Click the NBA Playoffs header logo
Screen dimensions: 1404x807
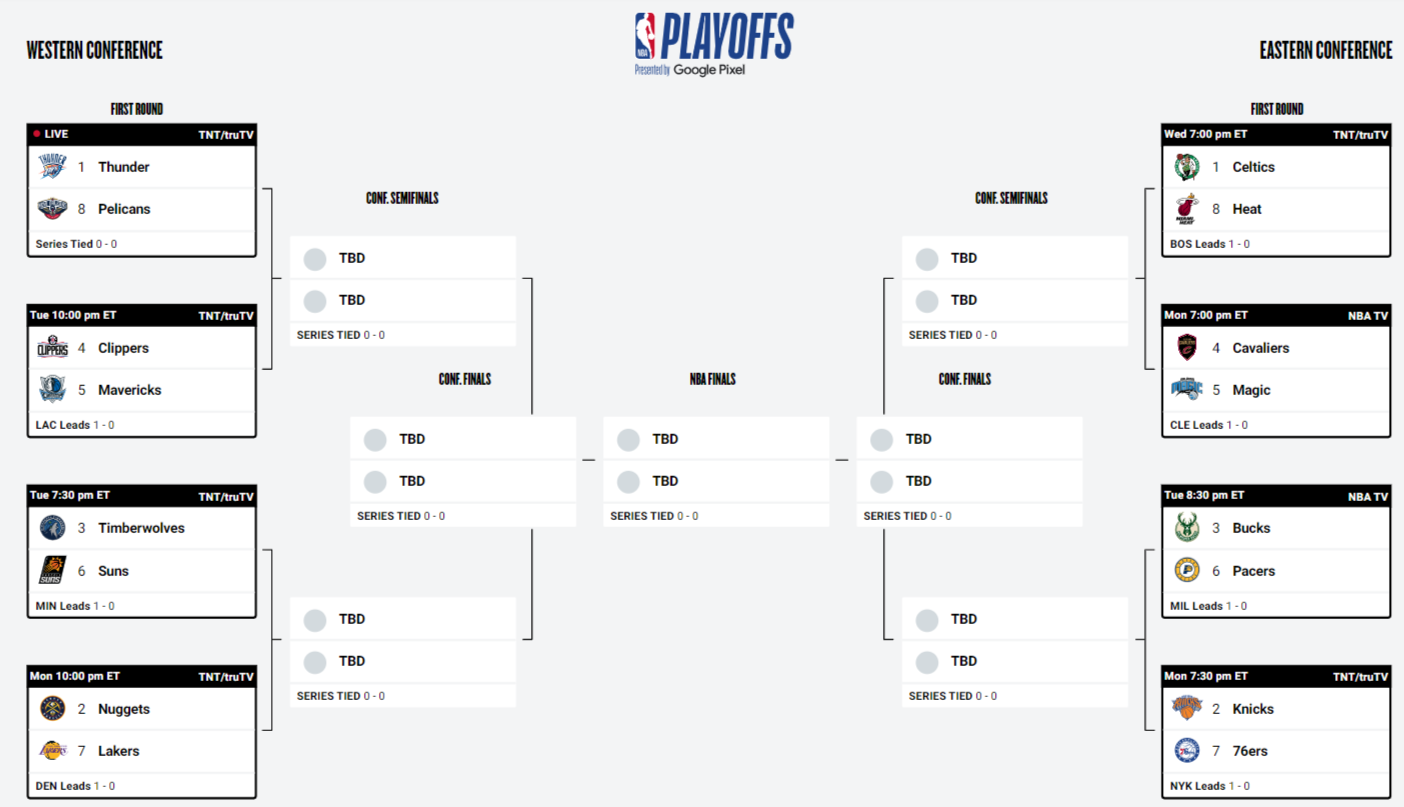tap(714, 44)
